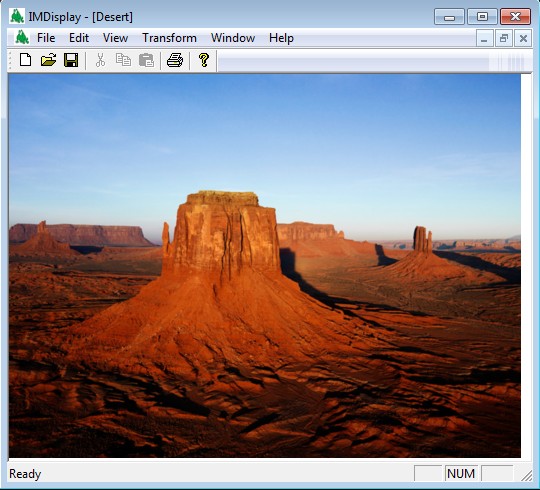Viewport: 540px width, 490px height.
Task: Click the document wizard icon beside File menu
Action: click(x=22, y=38)
